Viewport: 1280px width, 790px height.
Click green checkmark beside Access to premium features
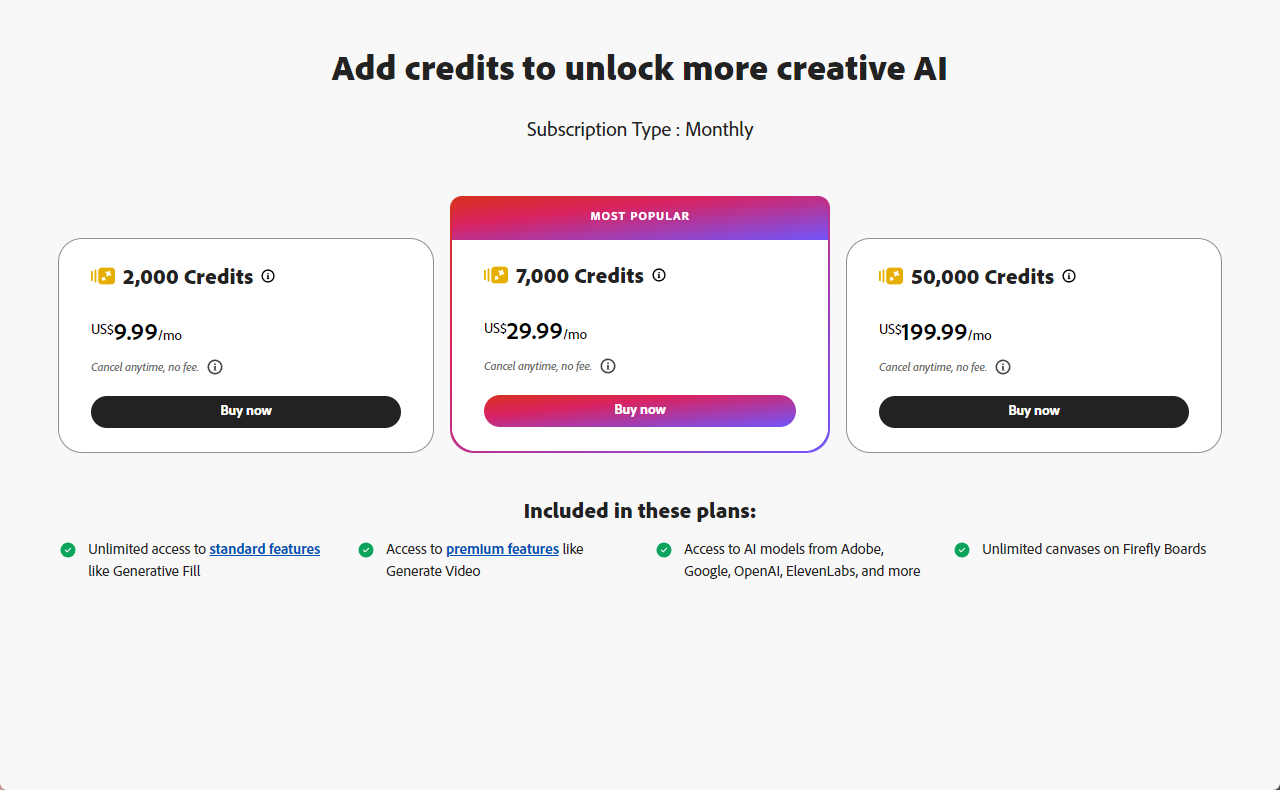(366, 550)
